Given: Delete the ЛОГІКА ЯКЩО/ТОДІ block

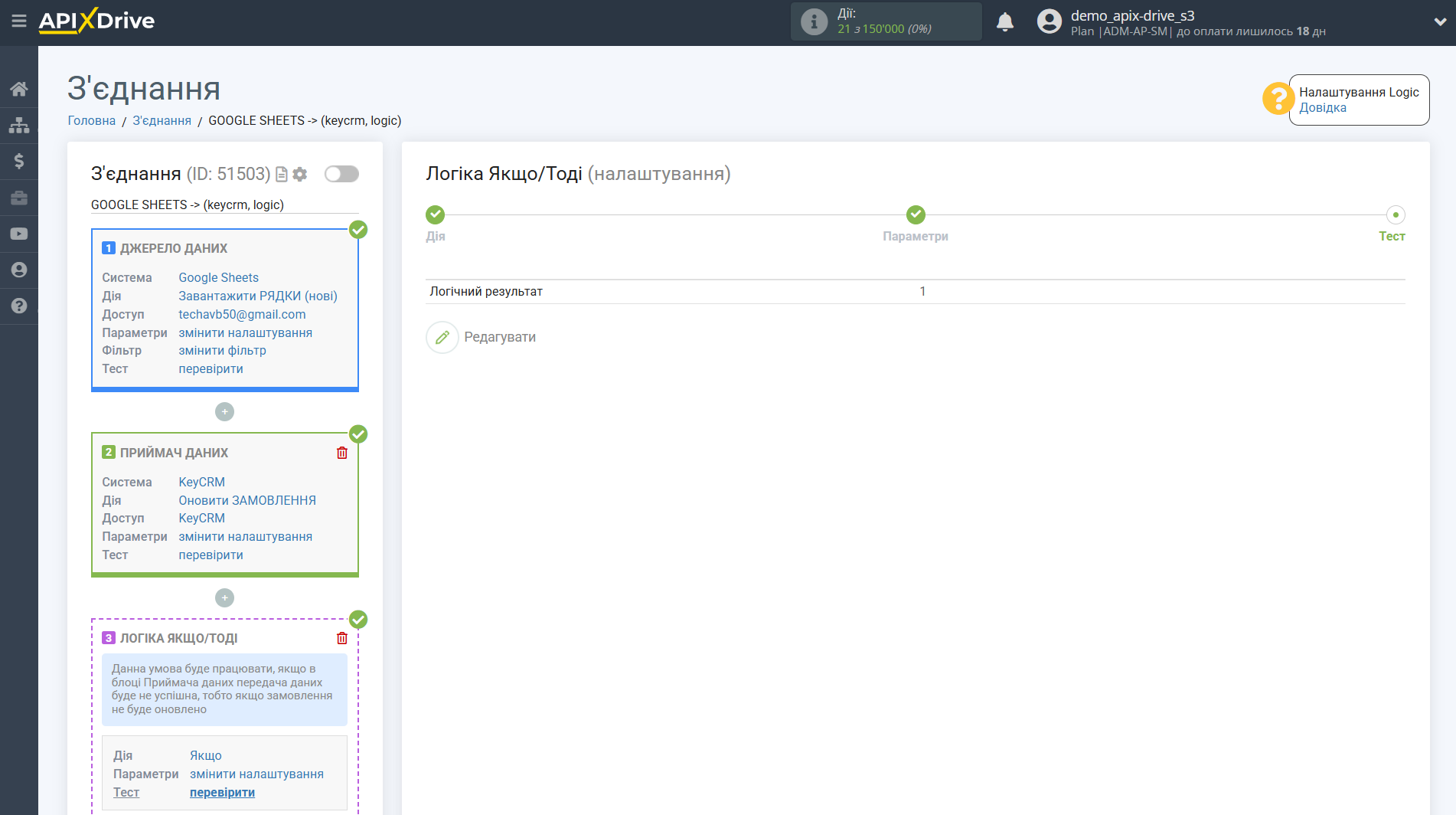Looking at the screenshot, I should (342, 638).
